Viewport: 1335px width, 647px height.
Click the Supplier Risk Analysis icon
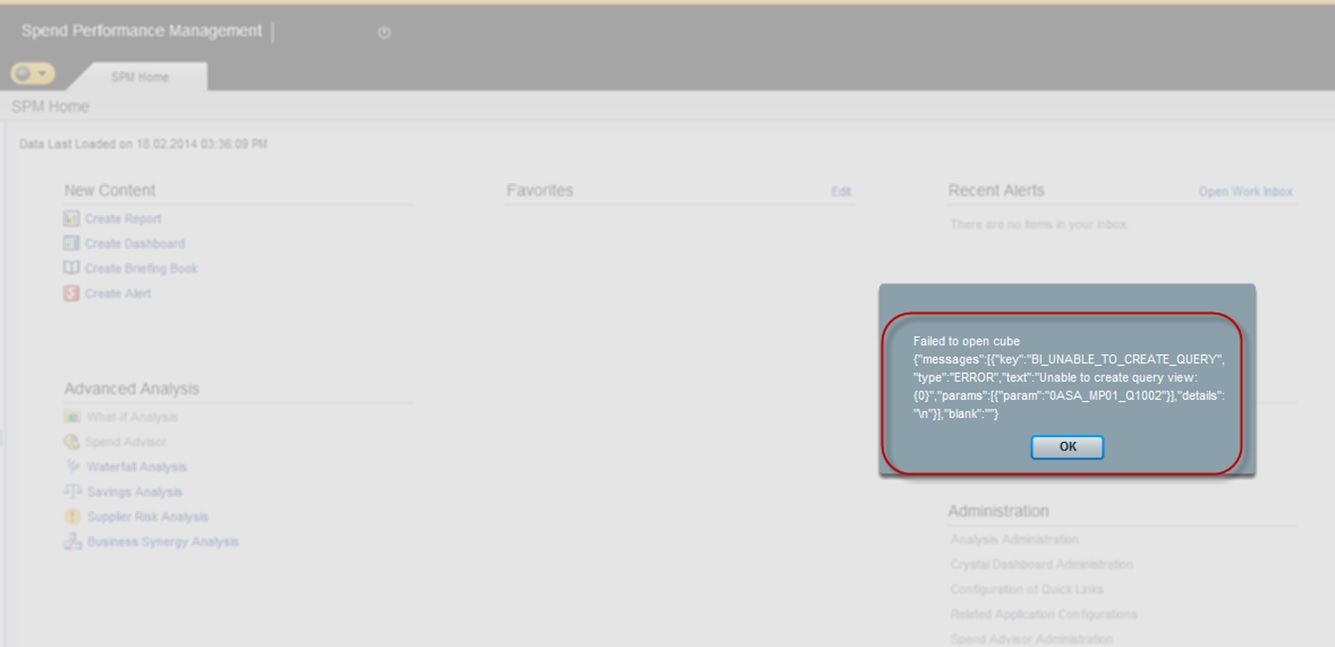(x=72, y=516)
